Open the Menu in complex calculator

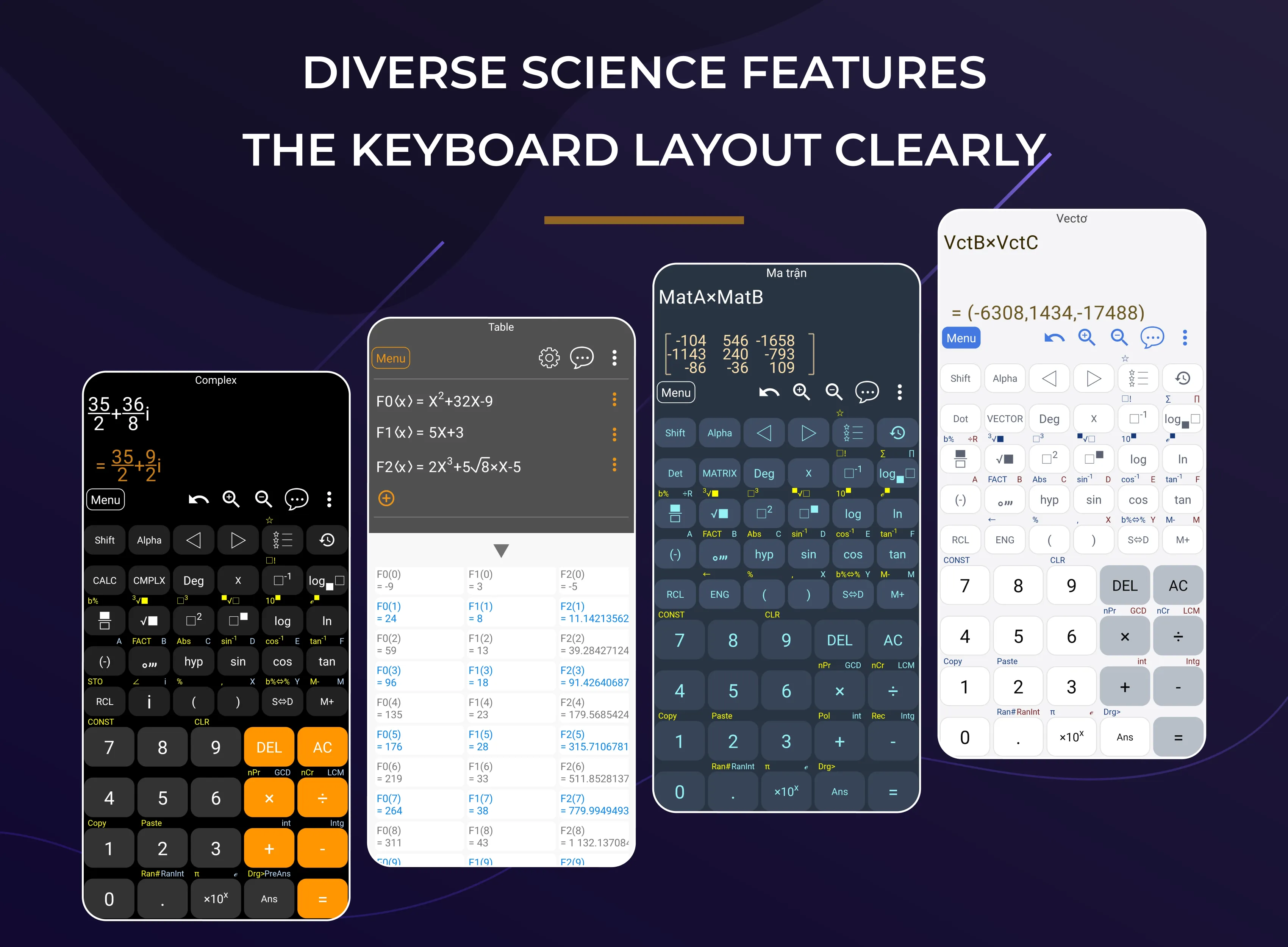click(x=106, y=499)
